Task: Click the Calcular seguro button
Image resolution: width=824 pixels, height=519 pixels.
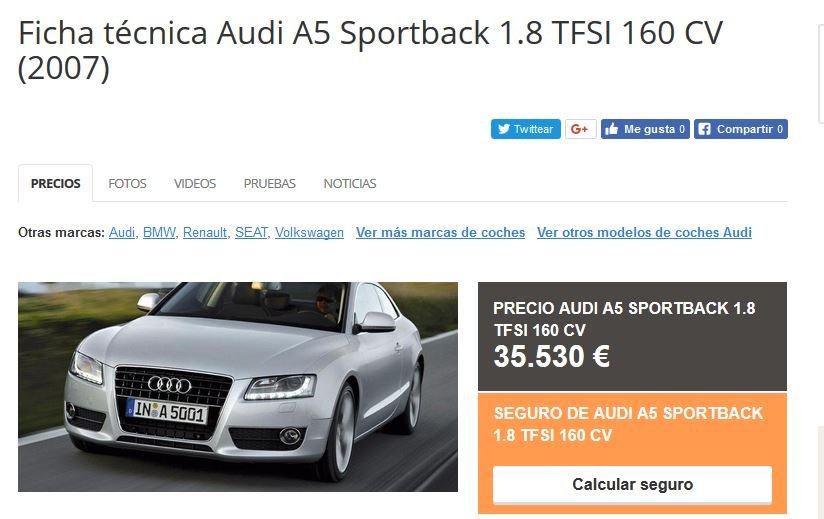Action: click(632, 484)
